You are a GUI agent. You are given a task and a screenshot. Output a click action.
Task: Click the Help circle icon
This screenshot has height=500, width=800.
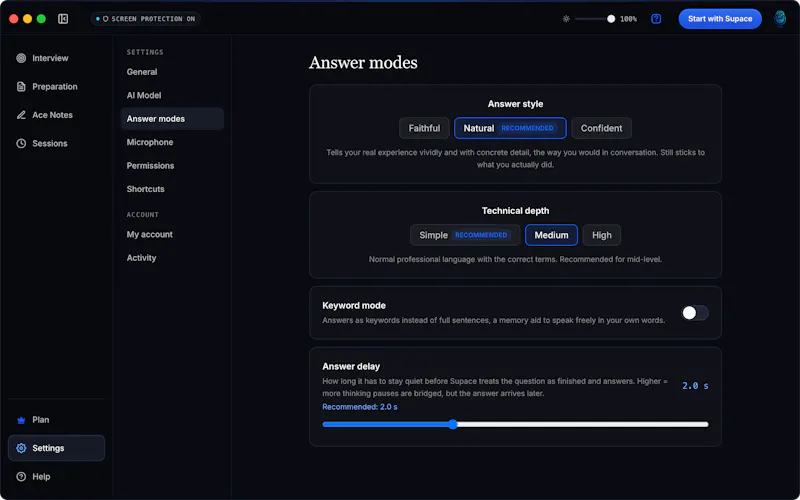point(21,477)
